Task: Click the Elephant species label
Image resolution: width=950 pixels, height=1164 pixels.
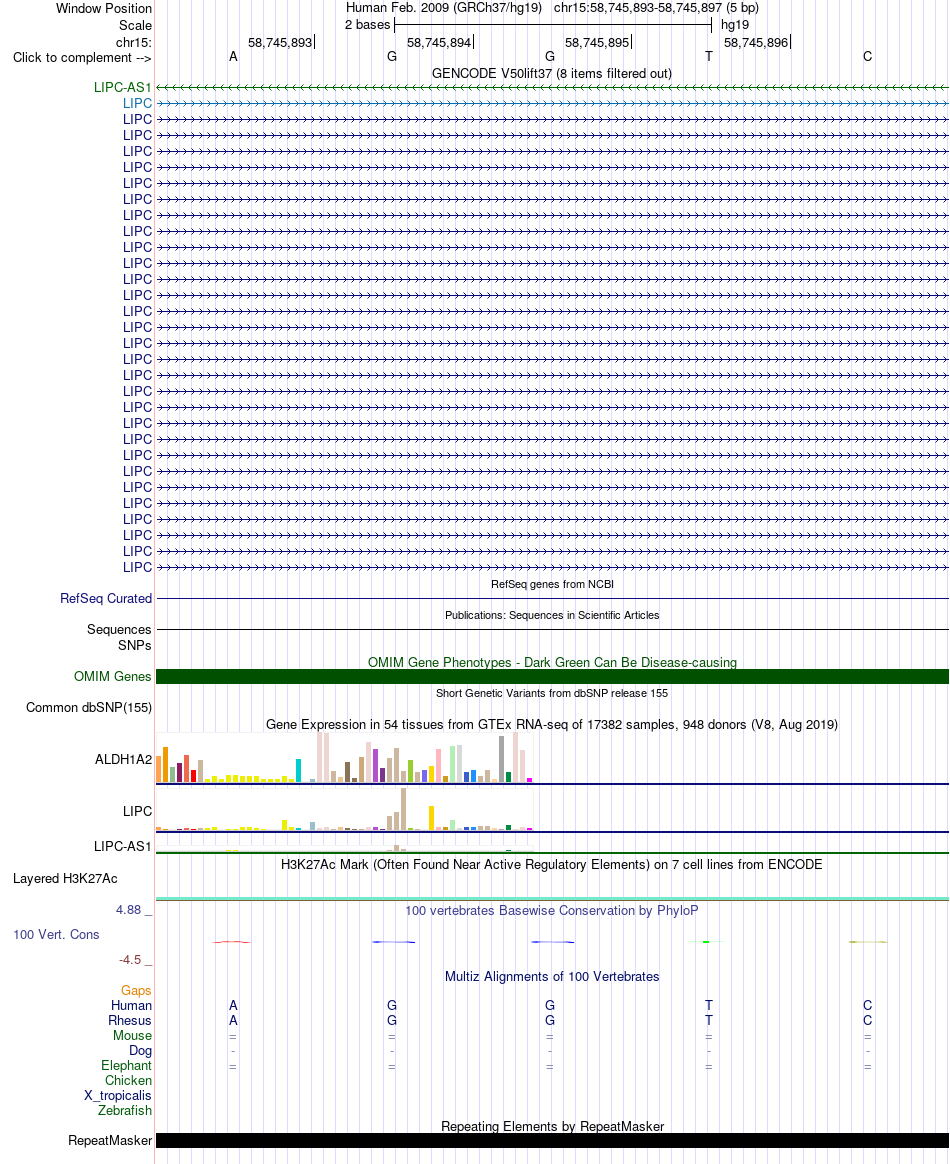Action: pos(126,1066)
